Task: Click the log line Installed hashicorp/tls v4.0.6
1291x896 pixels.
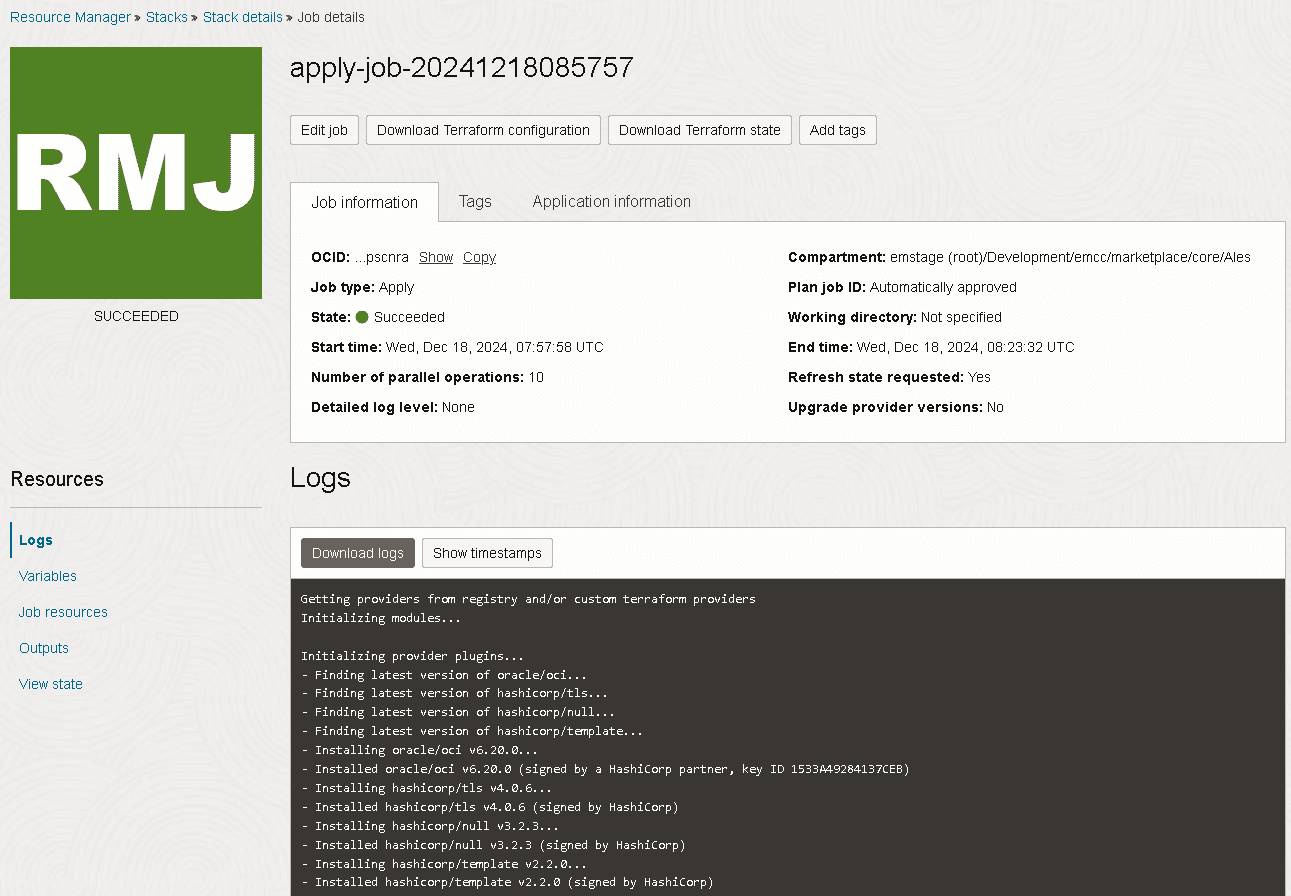Action: (x=490, y=808)
